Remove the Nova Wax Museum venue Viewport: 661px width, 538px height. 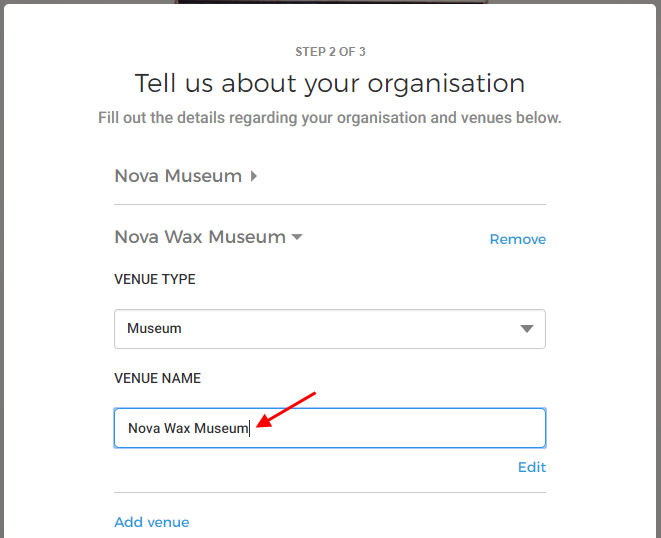[517, 239]
